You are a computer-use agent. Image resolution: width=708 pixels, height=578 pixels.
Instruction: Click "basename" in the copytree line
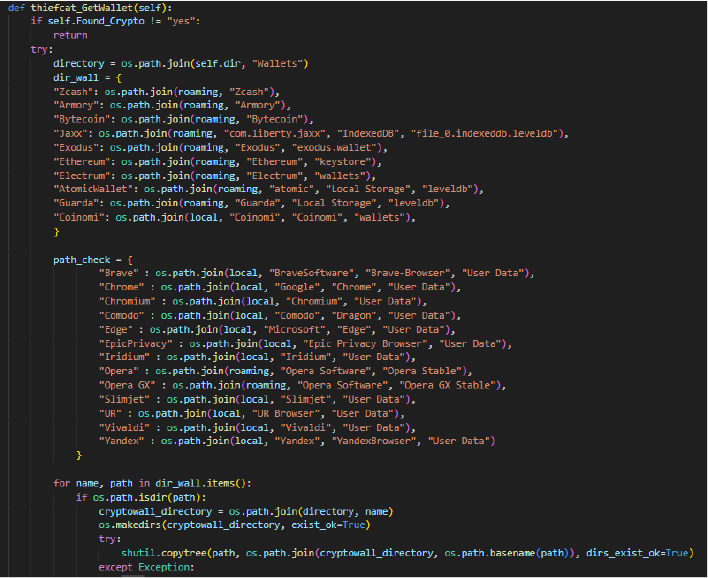tap(512, 553)
